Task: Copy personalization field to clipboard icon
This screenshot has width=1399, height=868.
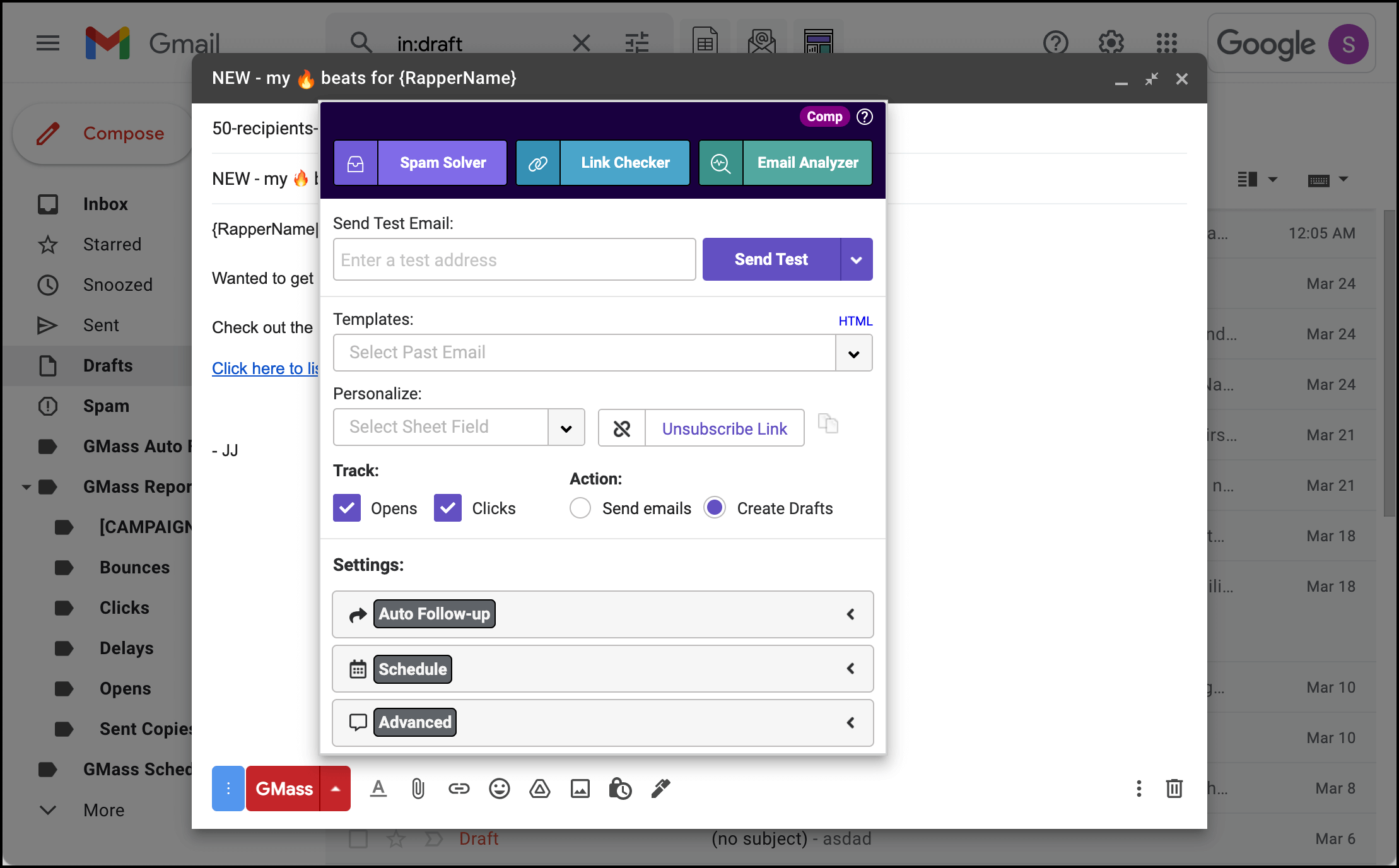Action: coord(828,423)
